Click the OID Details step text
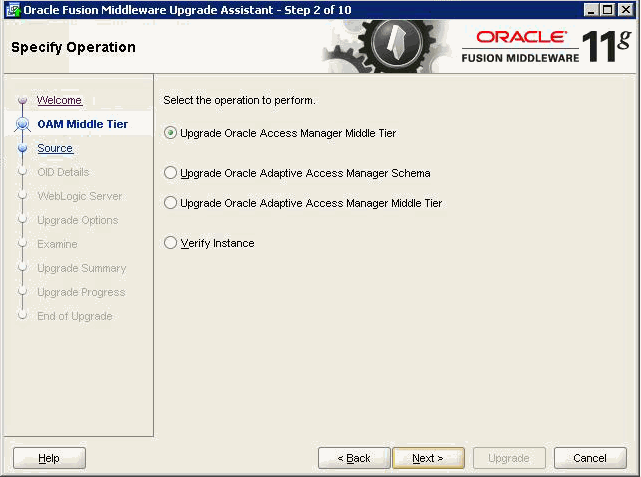The image size is (641, 477). pos(63,172)
